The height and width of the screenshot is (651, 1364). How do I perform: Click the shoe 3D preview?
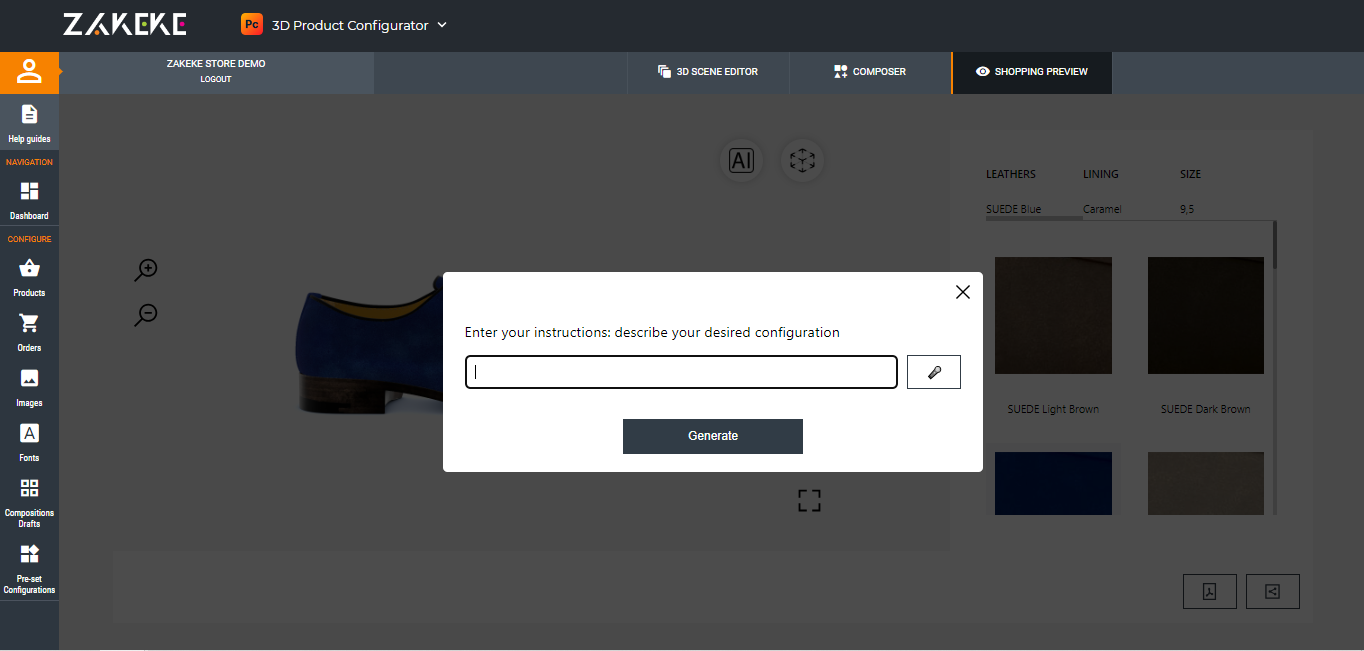point(370,345)
